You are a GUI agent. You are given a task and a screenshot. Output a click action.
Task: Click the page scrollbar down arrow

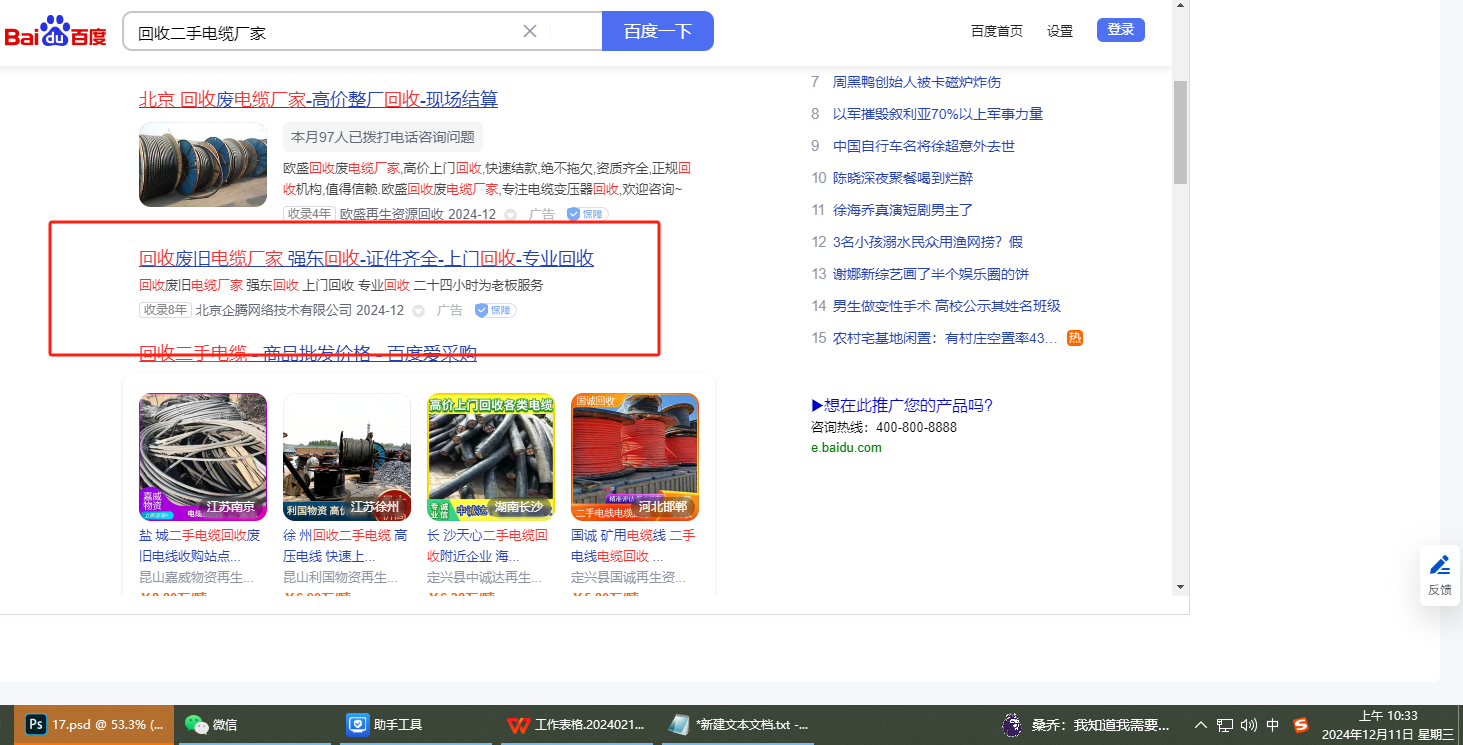tap(1180, 587)
